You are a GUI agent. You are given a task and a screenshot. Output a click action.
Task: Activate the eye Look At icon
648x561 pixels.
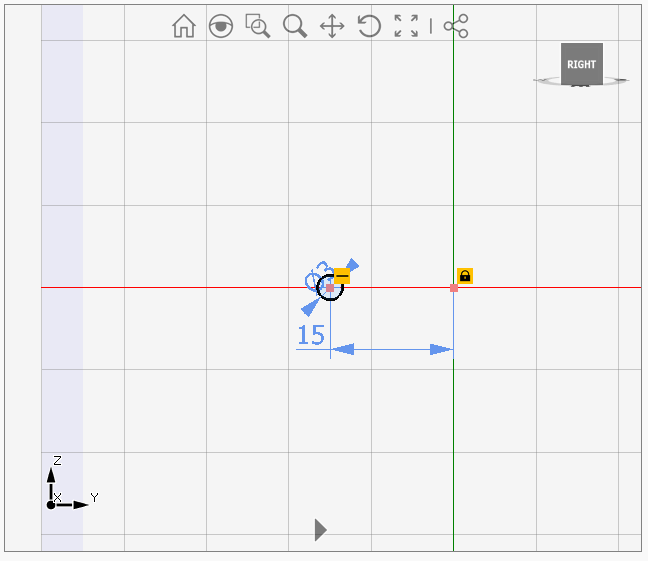click(x=221, y=27)
